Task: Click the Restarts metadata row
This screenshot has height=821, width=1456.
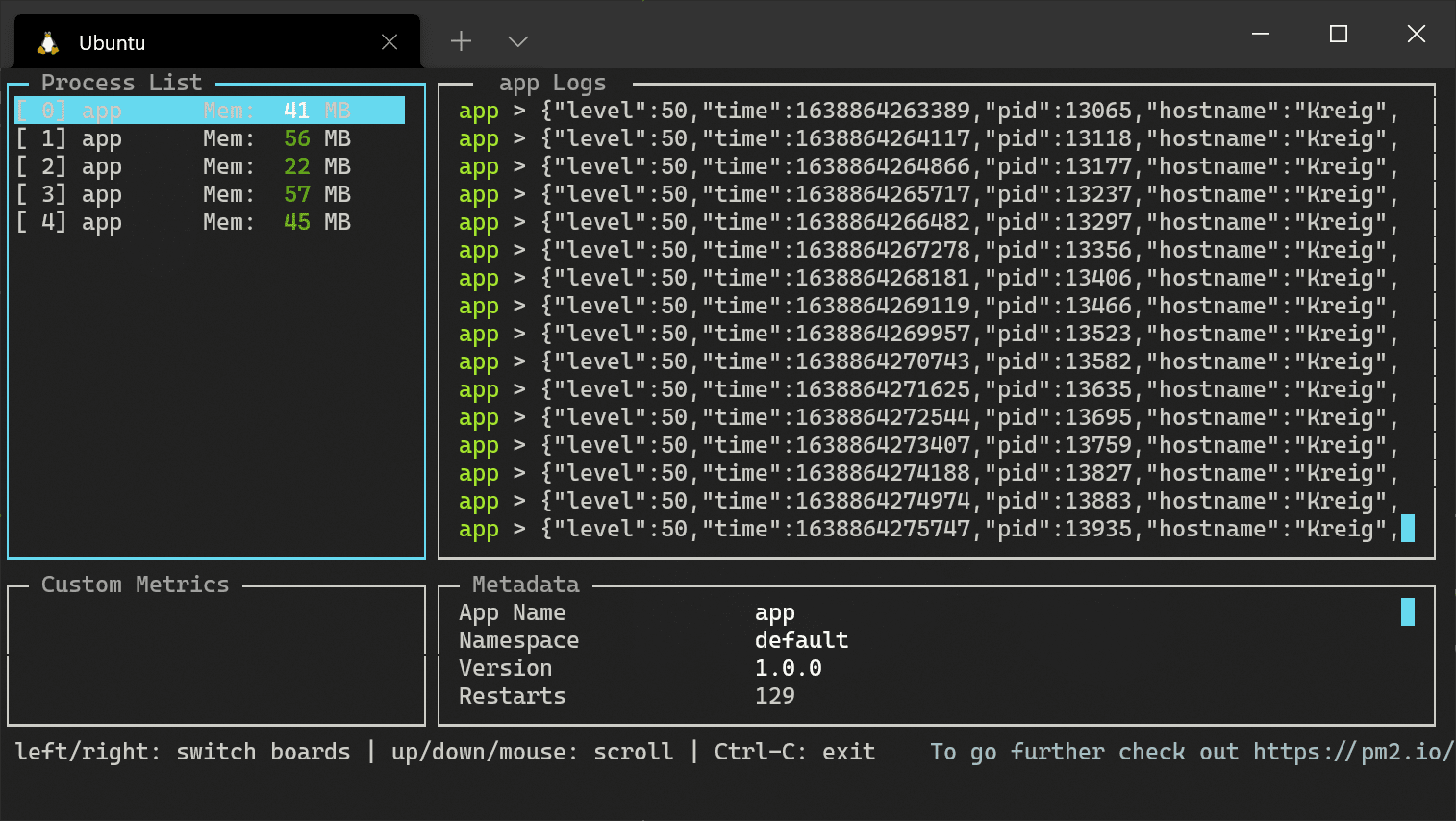Action: [x=625, y=696]
